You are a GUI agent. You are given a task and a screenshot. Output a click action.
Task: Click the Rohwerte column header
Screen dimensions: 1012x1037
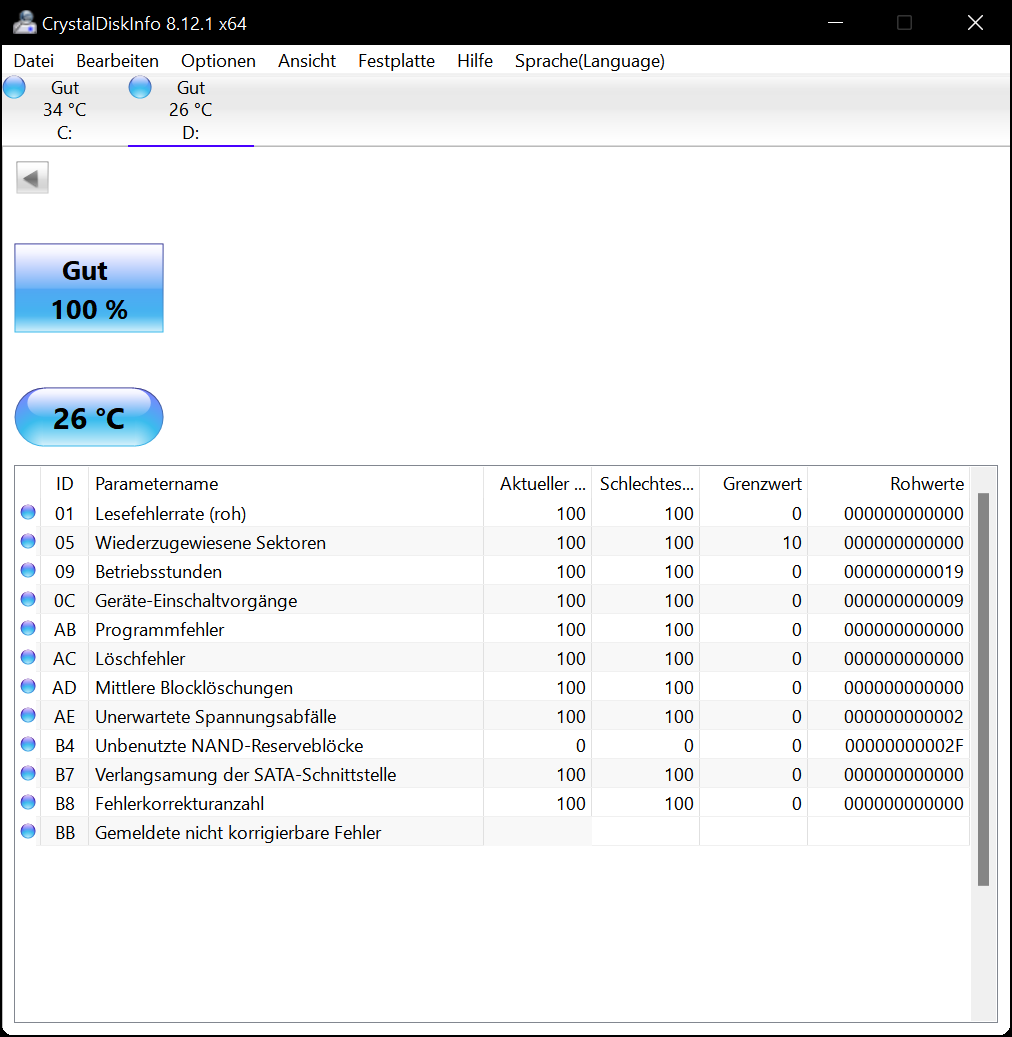point(888,483)
